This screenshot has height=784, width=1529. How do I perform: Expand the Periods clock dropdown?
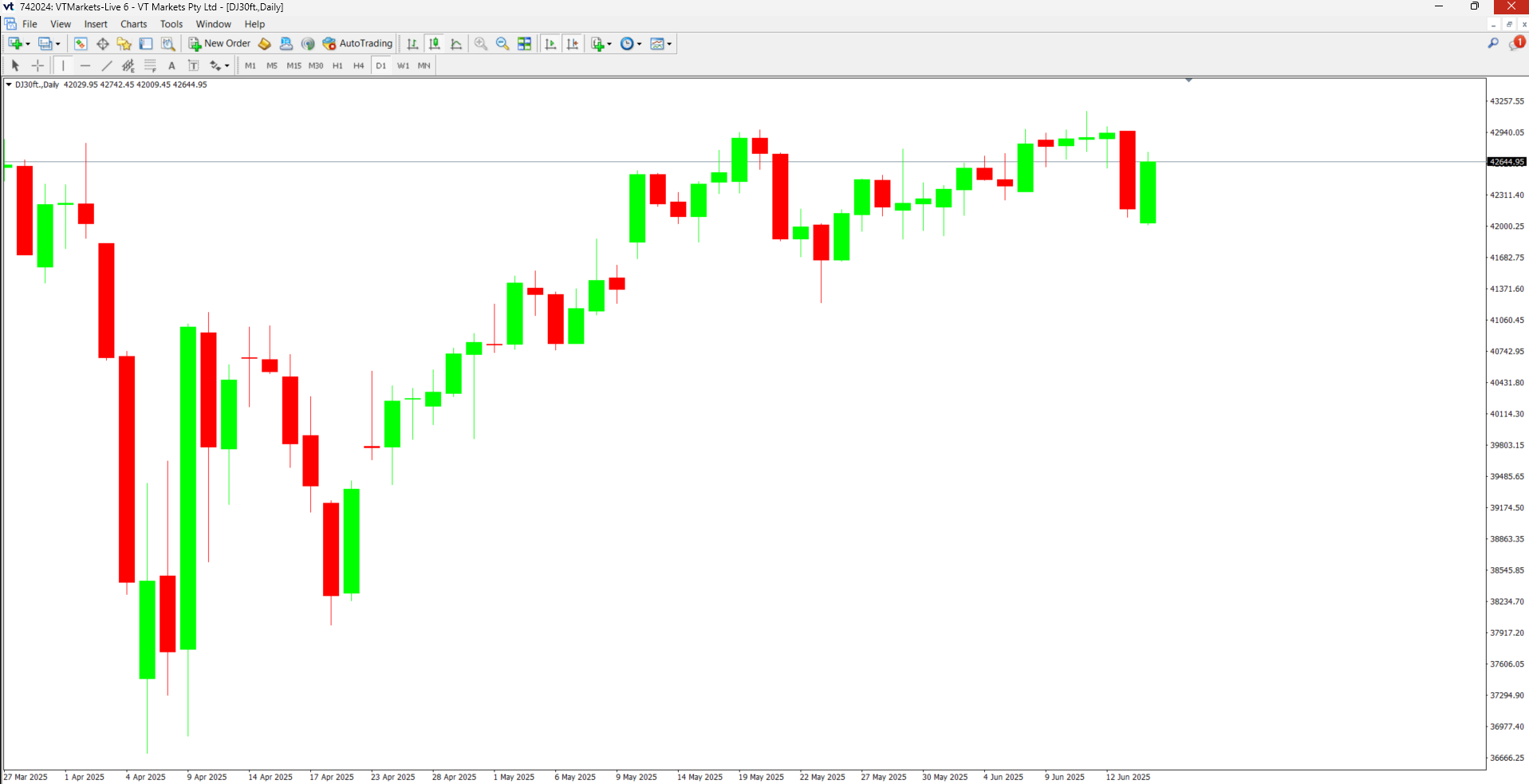click(639, 44)
